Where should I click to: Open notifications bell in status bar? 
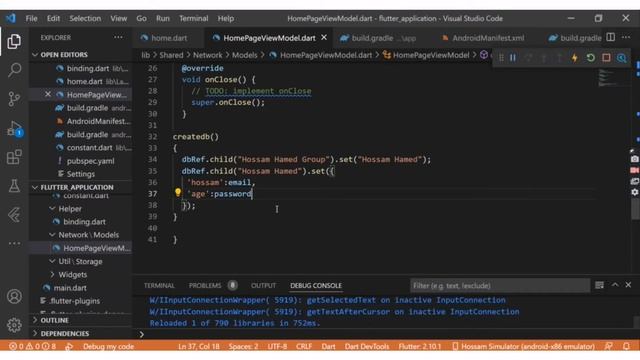[x=626, y=346]
